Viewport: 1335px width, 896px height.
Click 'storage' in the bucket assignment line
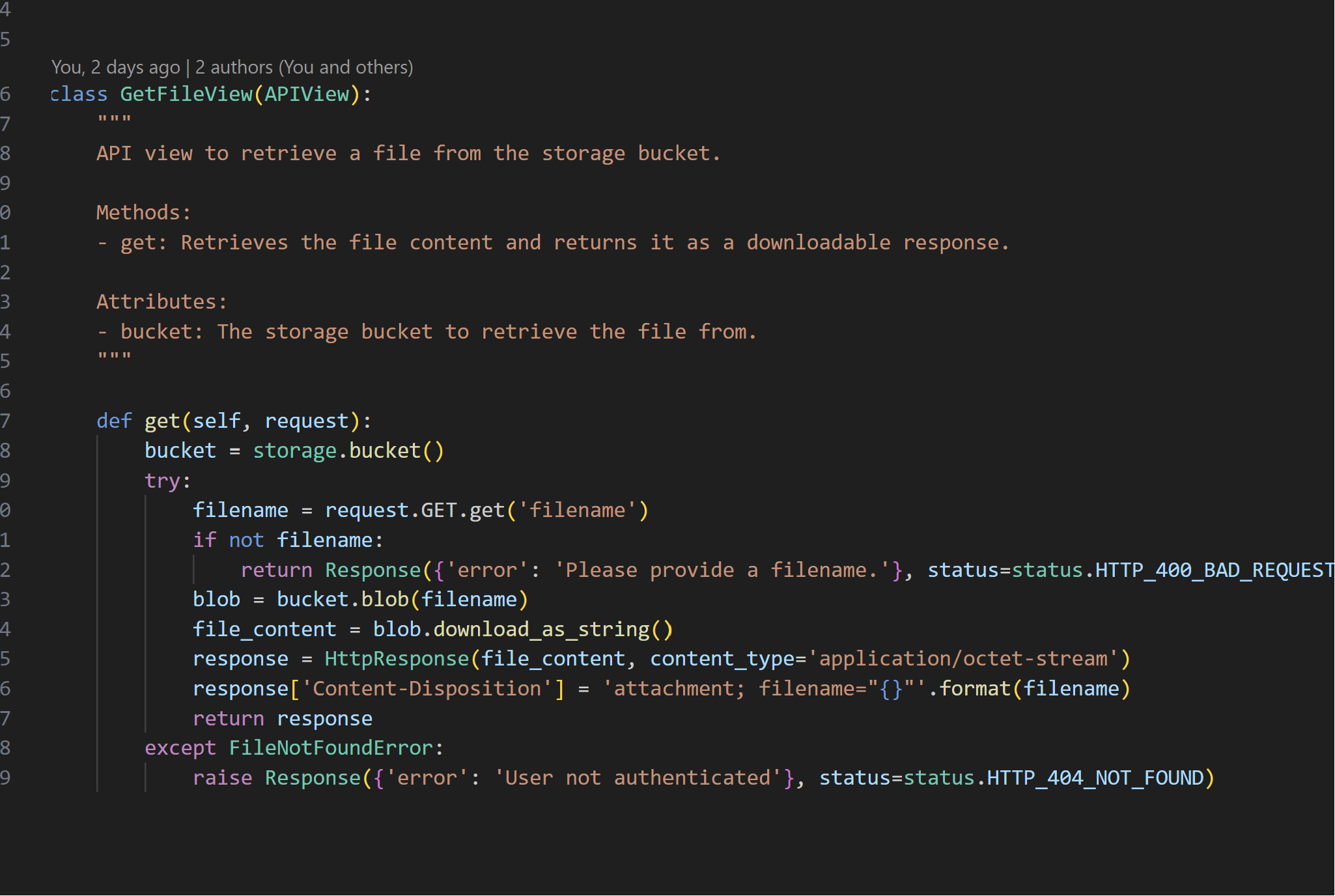click(294, 451)
